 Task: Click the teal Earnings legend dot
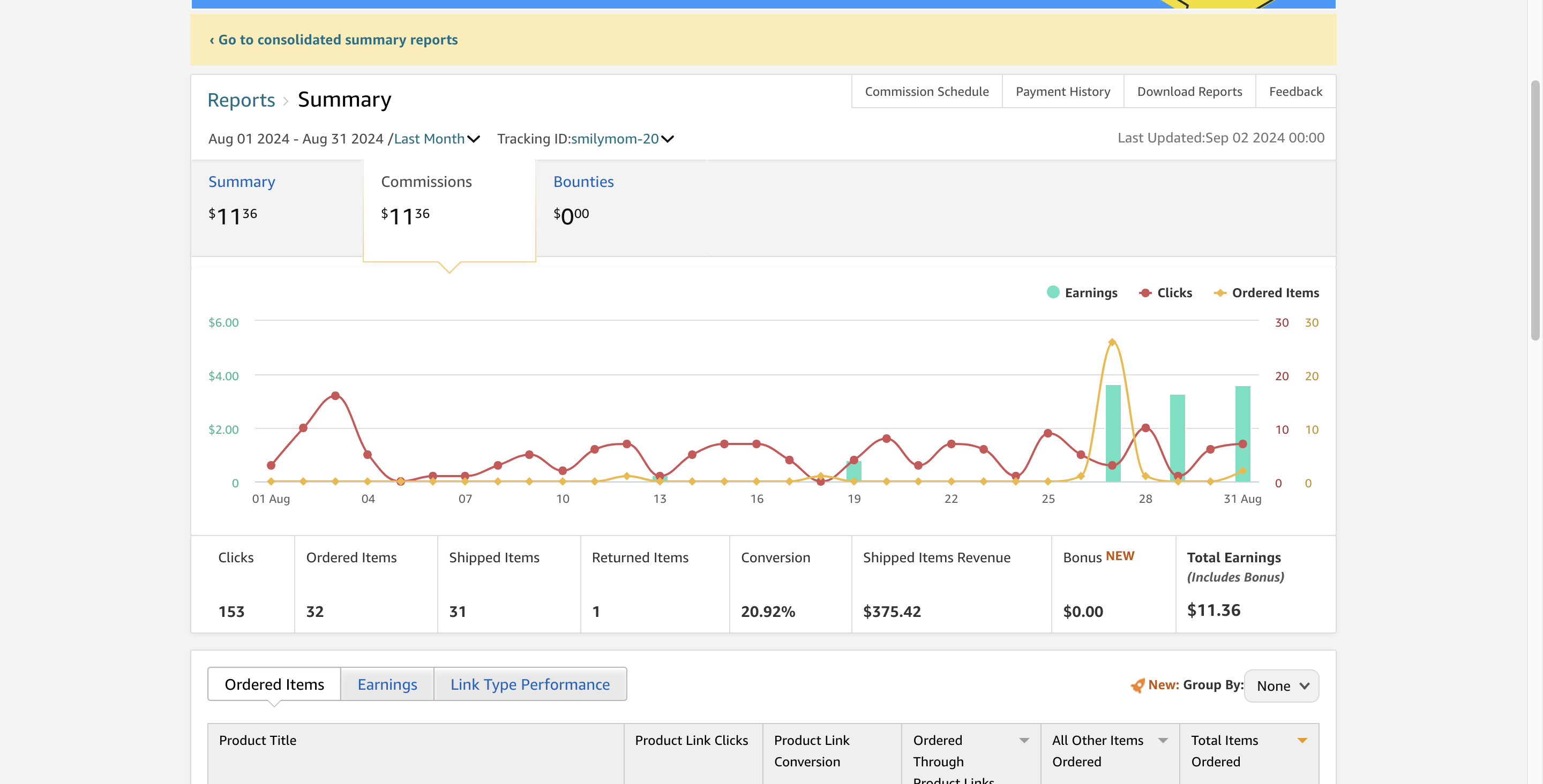(1052, 292)
